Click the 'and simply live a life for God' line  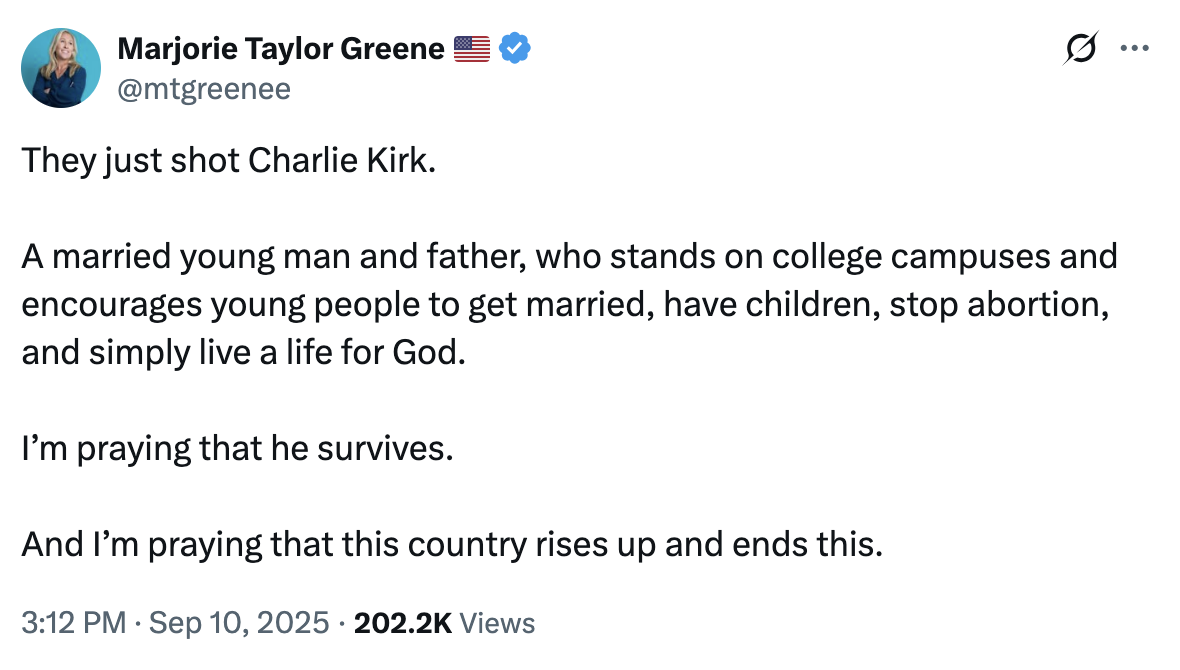click(244, 353)
